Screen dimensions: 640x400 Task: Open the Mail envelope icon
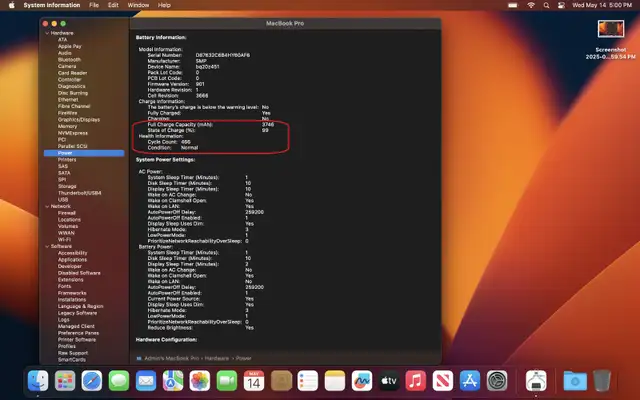click(146, 381)
